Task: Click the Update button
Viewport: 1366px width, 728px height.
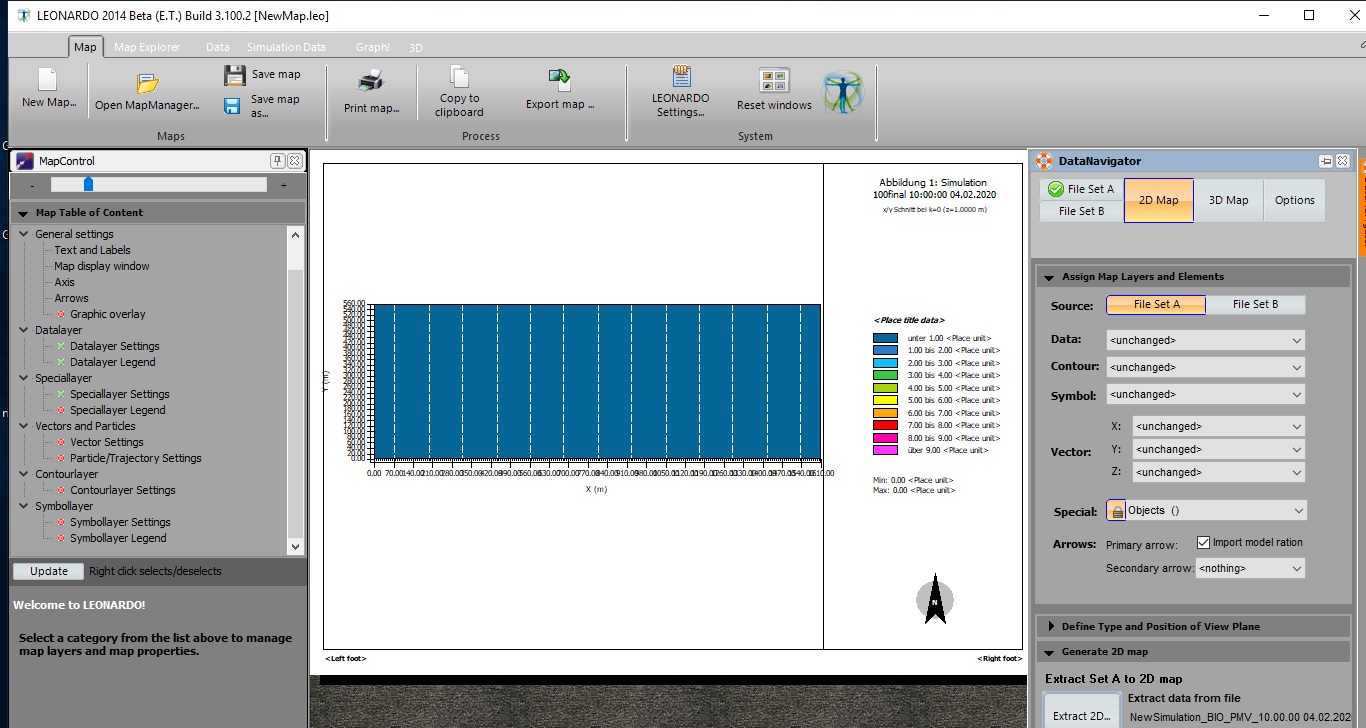Action: tap(48, 571)
